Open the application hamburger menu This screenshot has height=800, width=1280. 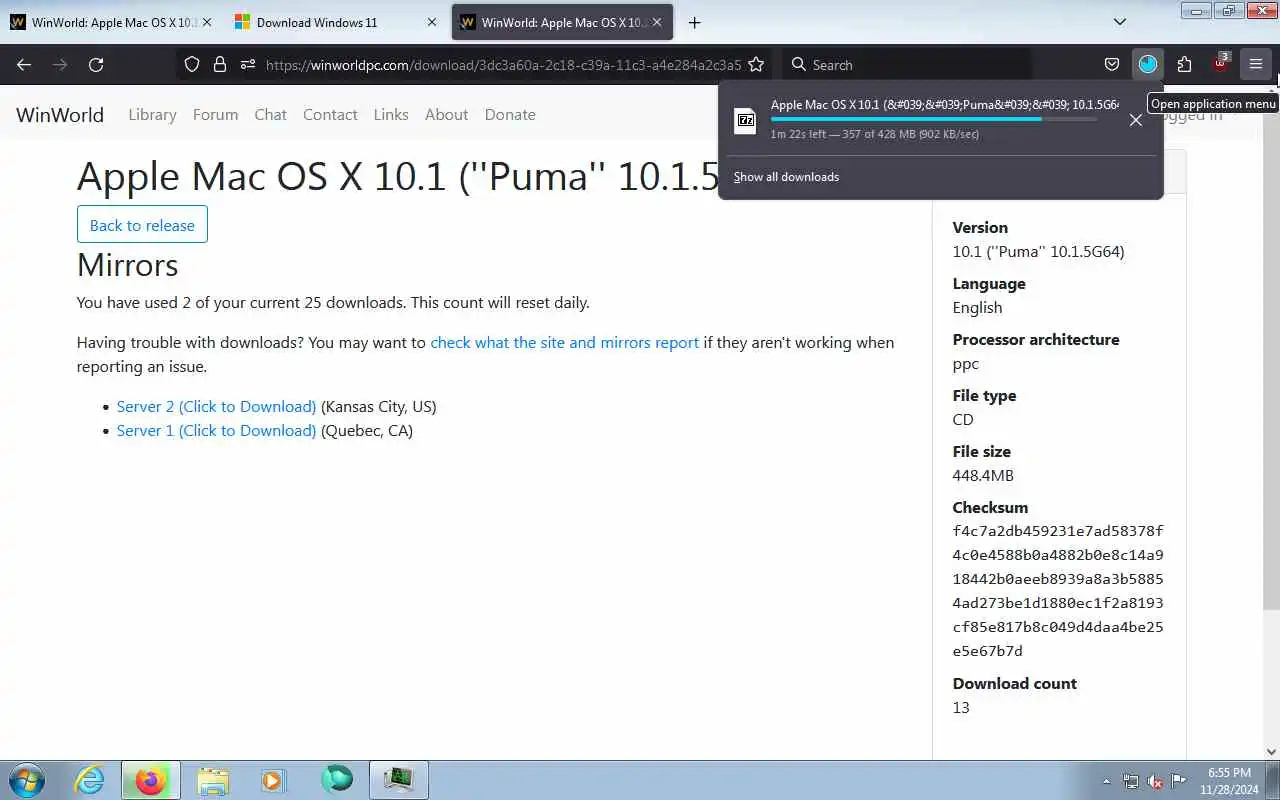coord(1256,64)
